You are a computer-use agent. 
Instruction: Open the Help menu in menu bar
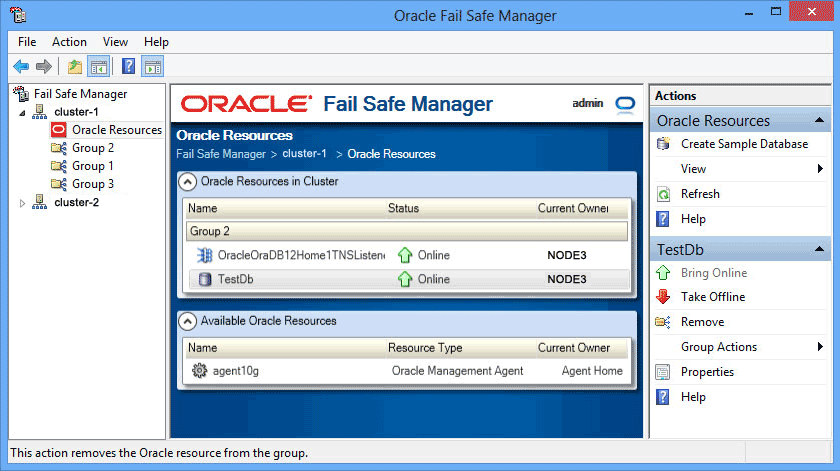(156, 42)
